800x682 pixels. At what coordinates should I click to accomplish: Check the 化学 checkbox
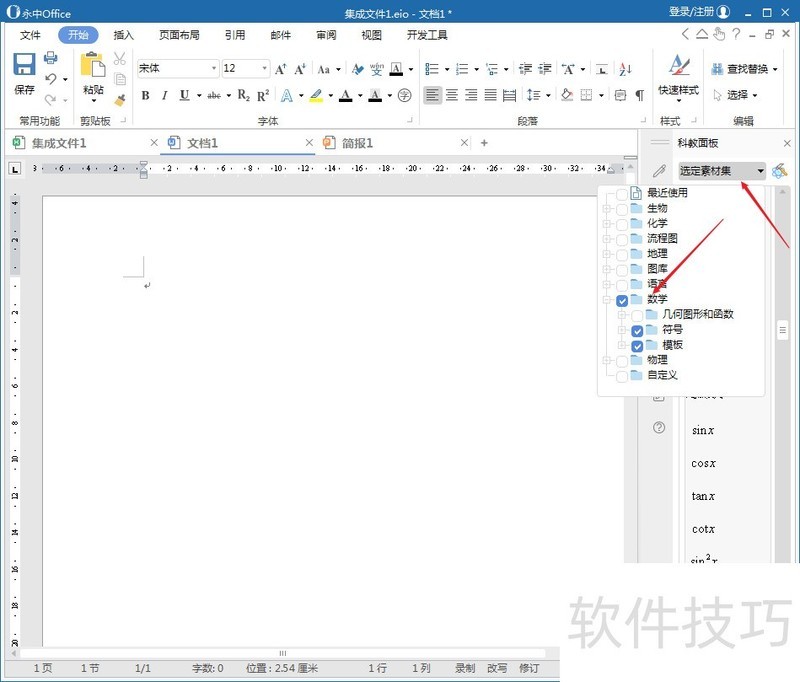pos(622,224)
